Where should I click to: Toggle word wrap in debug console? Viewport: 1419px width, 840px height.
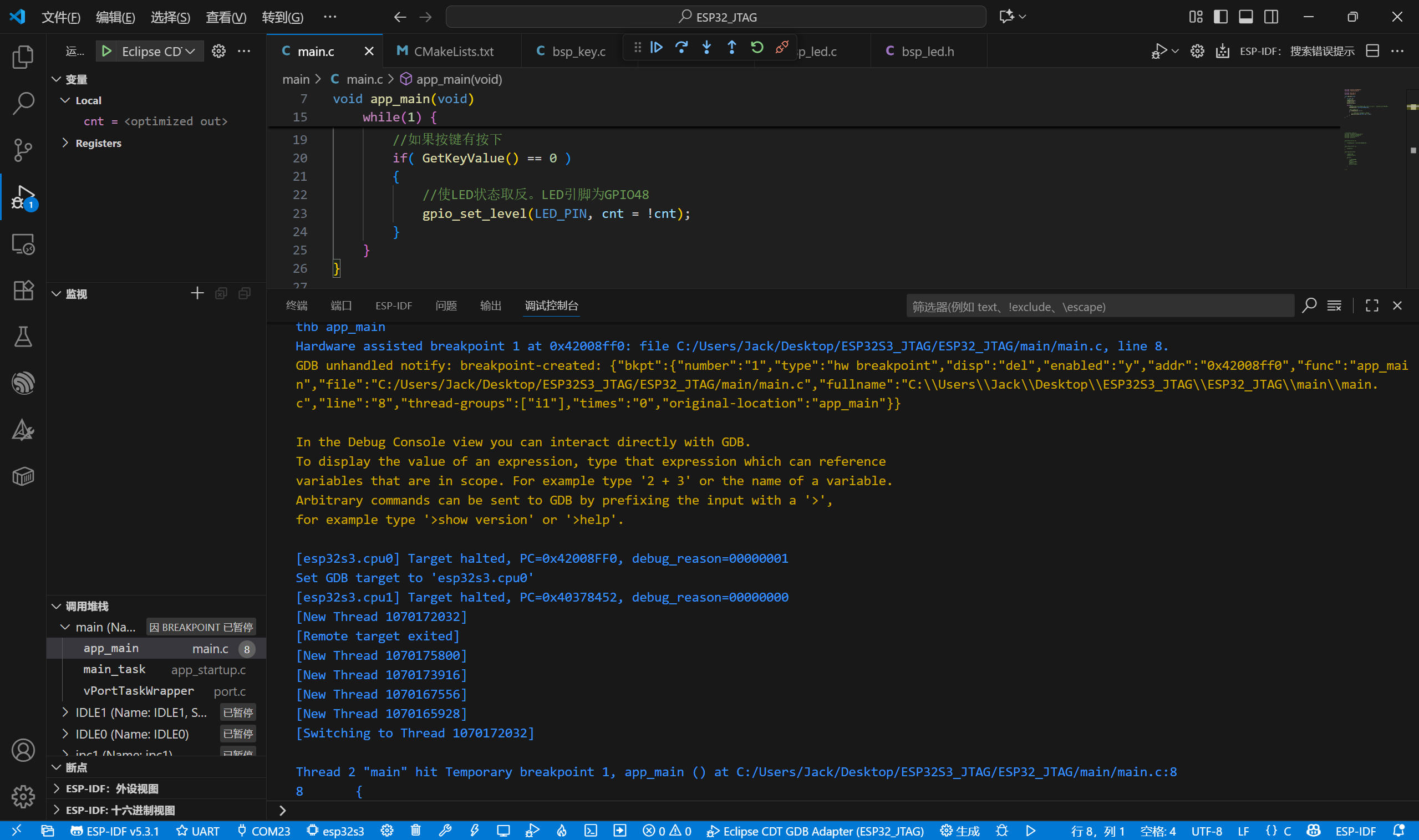(x=1334, y=306)
